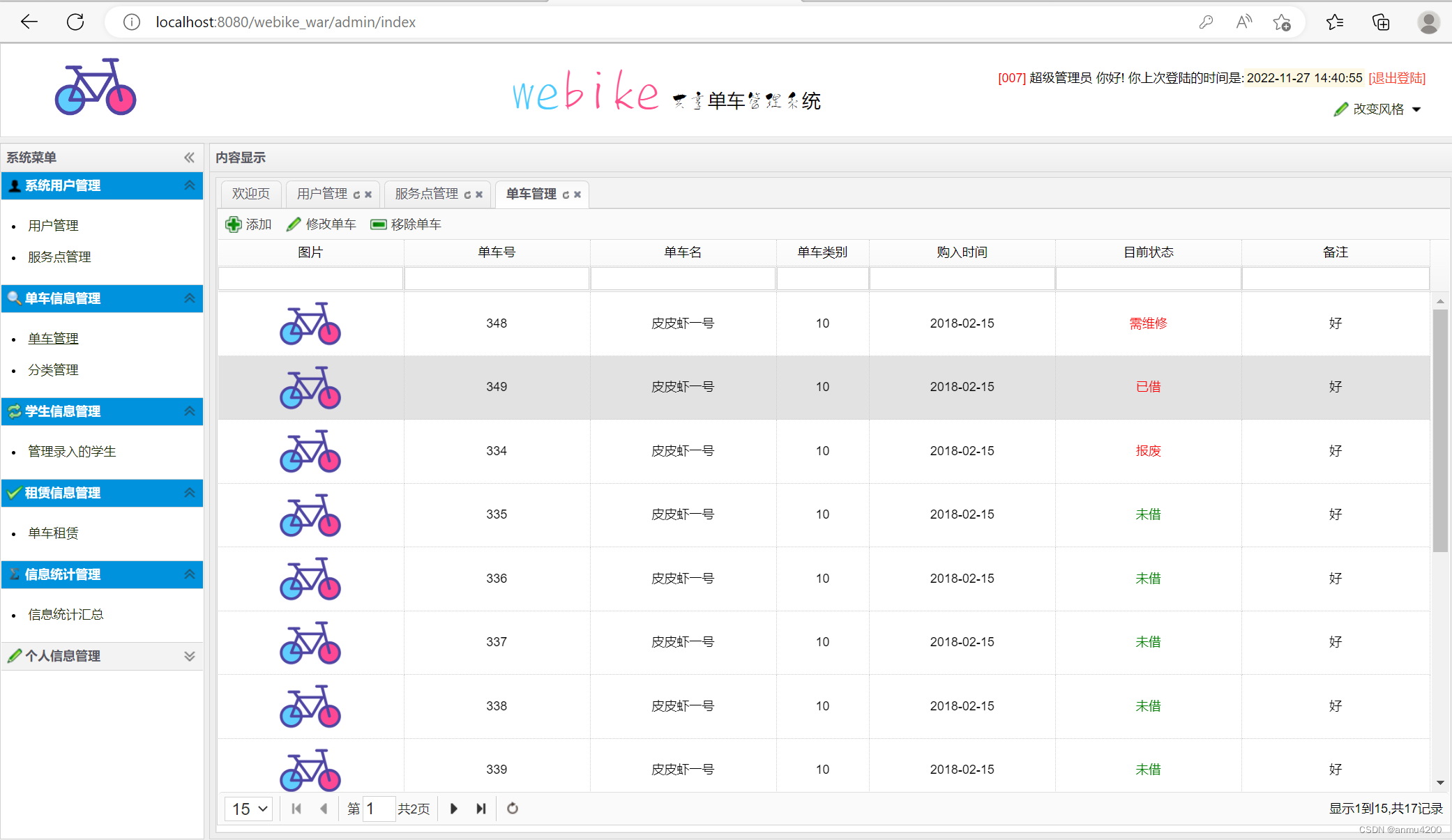Click the pencil icon beside 改变风格
The width and height of the screenshot is (1452, 840).
point(1342,109)
